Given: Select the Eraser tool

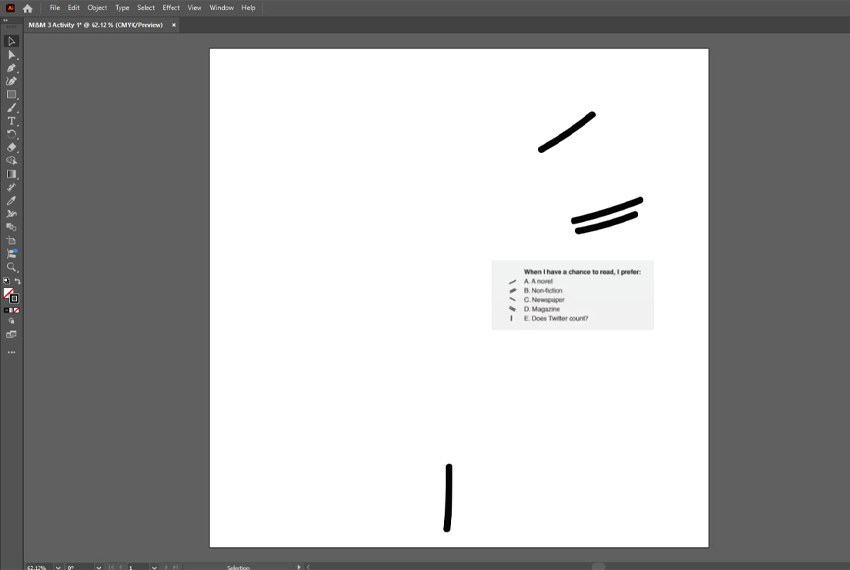Looking at the screenshot, I should [12, 147].
